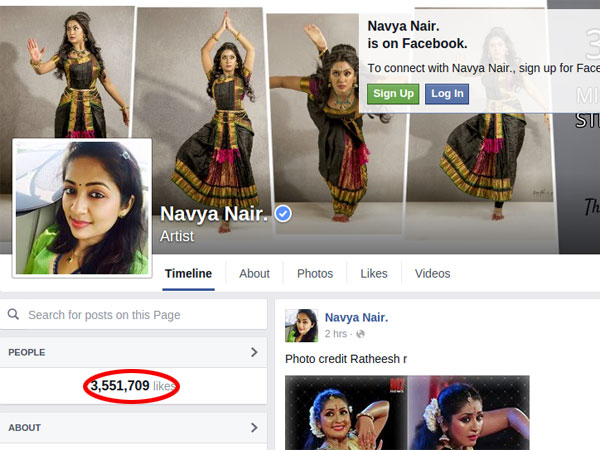
Task: Open the large profile picture
Action: [82, 207]
